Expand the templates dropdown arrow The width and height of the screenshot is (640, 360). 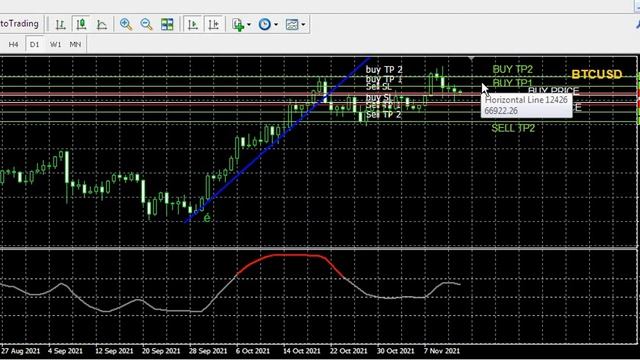click(x=303, y=24)
